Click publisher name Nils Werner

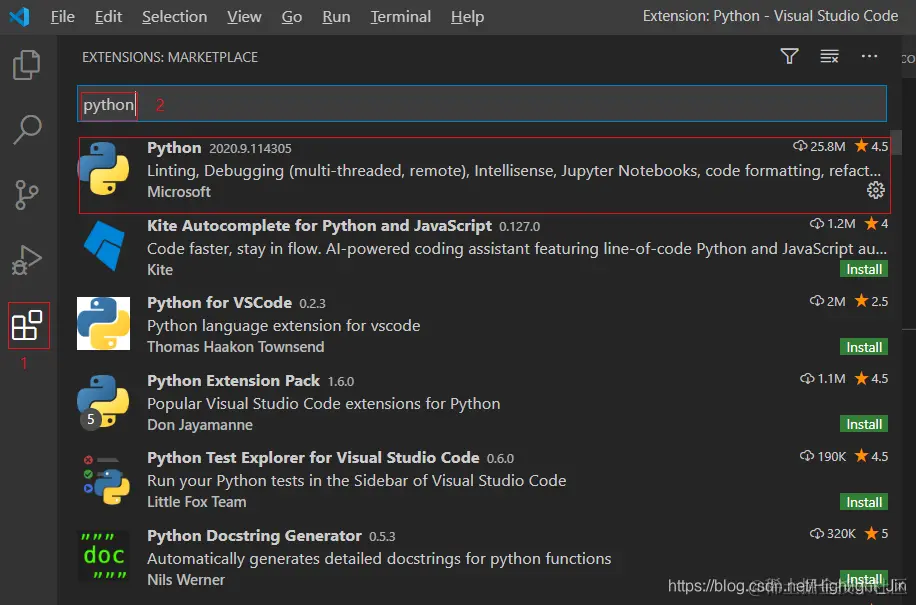click(186, 579)
